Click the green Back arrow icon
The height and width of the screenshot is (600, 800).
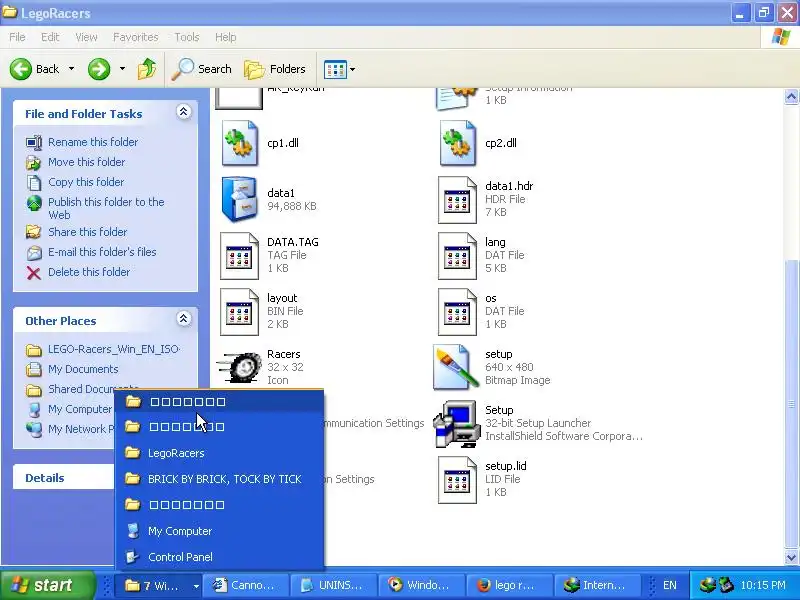pos(21,69)
